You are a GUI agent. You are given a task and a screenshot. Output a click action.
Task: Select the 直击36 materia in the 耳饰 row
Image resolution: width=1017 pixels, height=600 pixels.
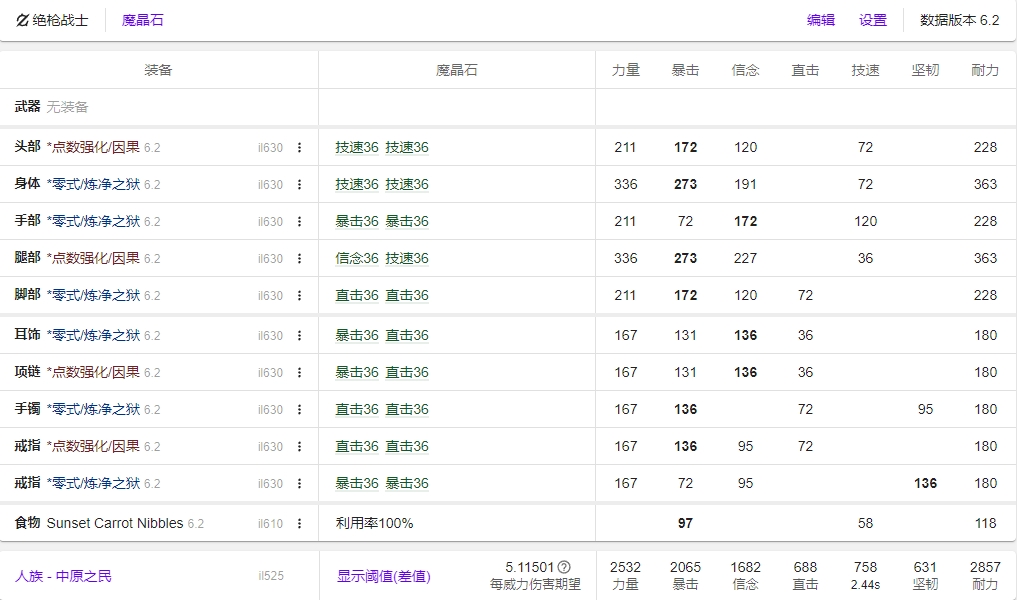pos(407,336)
